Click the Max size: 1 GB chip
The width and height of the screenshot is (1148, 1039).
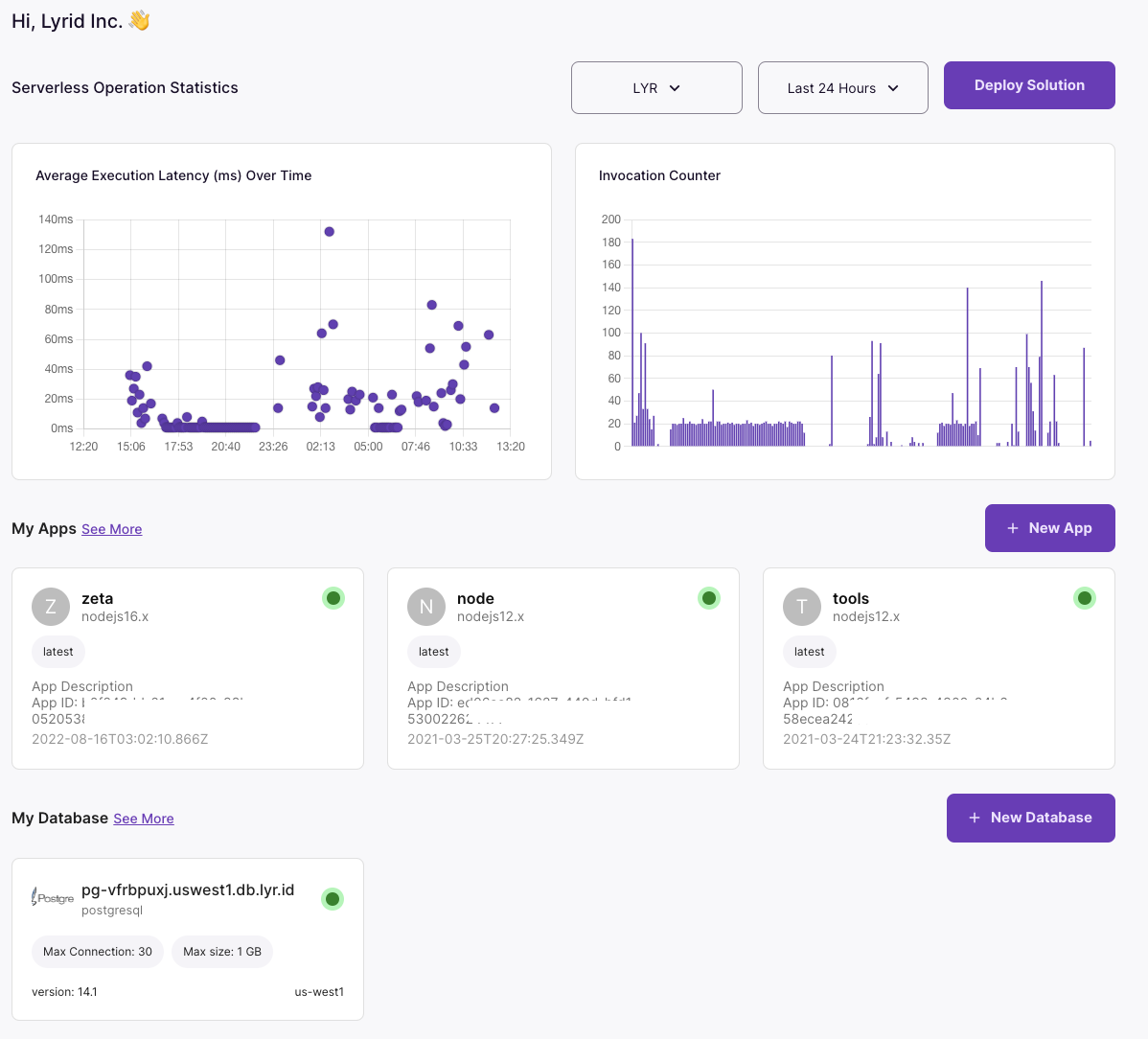[222, 952]
